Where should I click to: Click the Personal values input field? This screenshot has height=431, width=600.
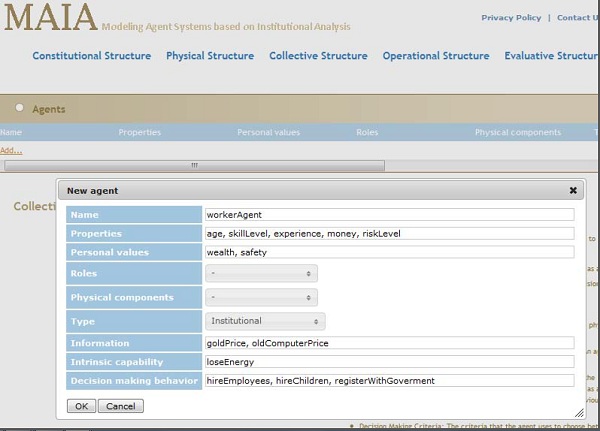click(x=390, y=252)
